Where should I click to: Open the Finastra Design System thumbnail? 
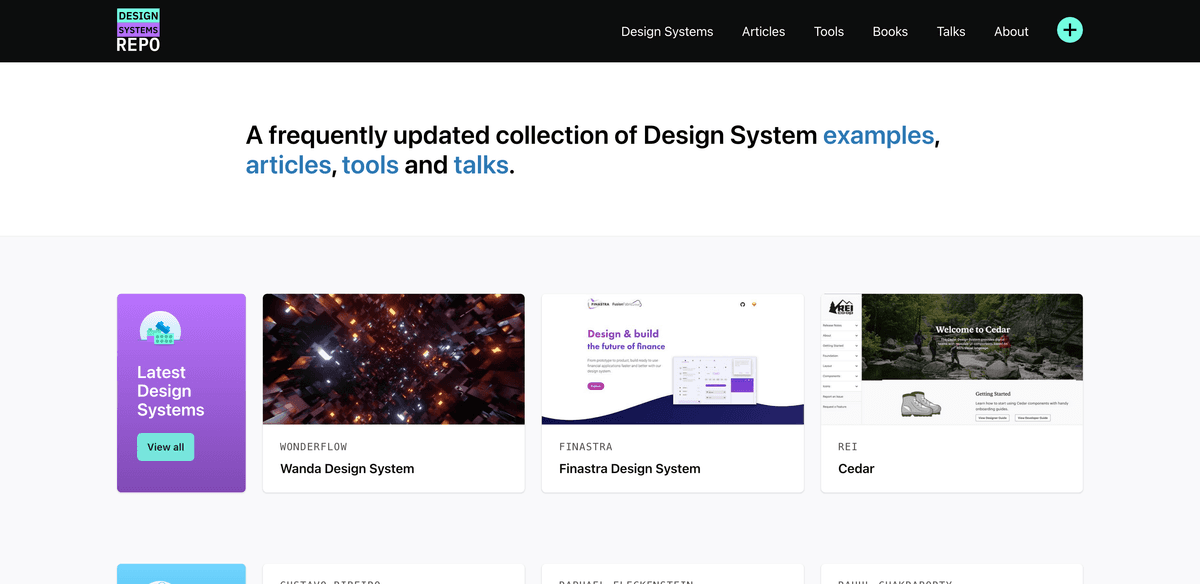pyautogui.click(x=673, y=359)
